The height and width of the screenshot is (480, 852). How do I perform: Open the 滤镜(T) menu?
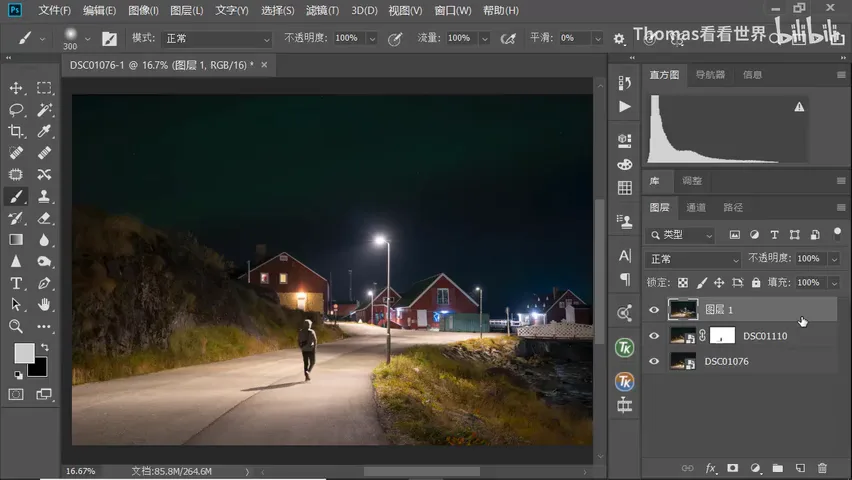(322, 10)
